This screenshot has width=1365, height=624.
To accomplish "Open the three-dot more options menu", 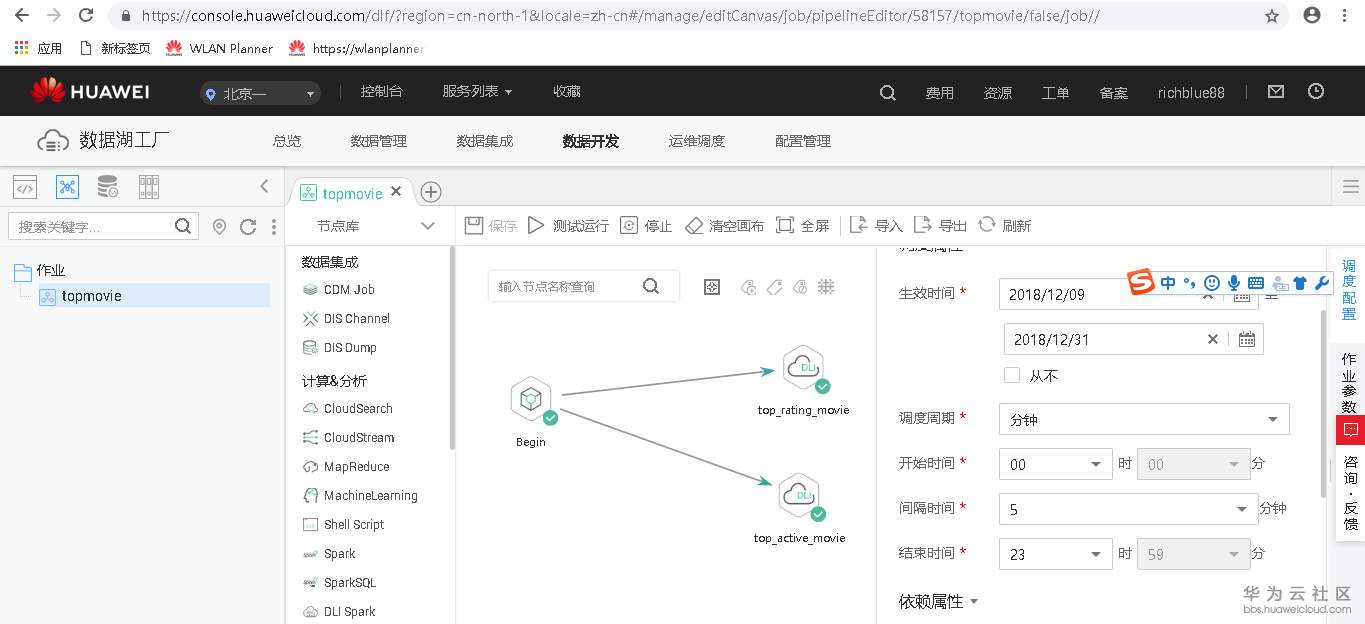I will pos(274,227).
